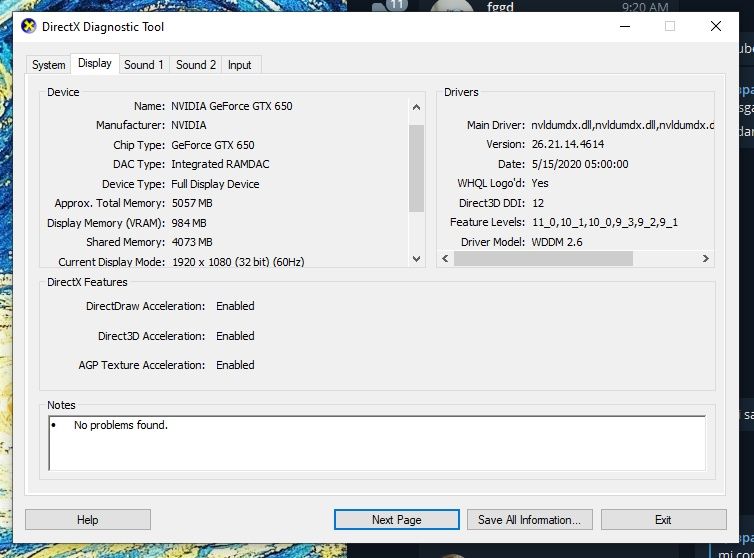Click the 'No problems found.' note
The height and width of the screenshot is (558, 754).
(x=121, y=425)
